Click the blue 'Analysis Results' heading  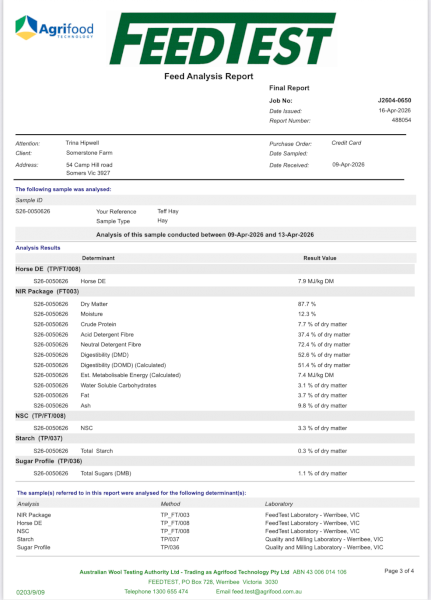(38, 248)
